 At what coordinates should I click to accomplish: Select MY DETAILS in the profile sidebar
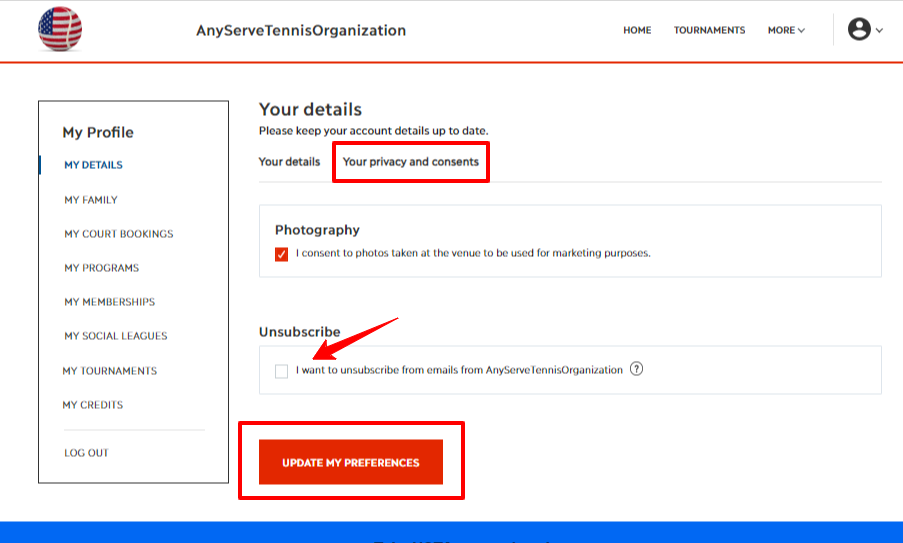tap(93, 165)
